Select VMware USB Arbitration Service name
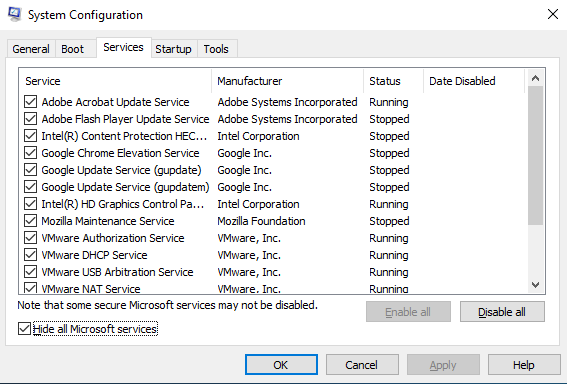 click(117, 272)
